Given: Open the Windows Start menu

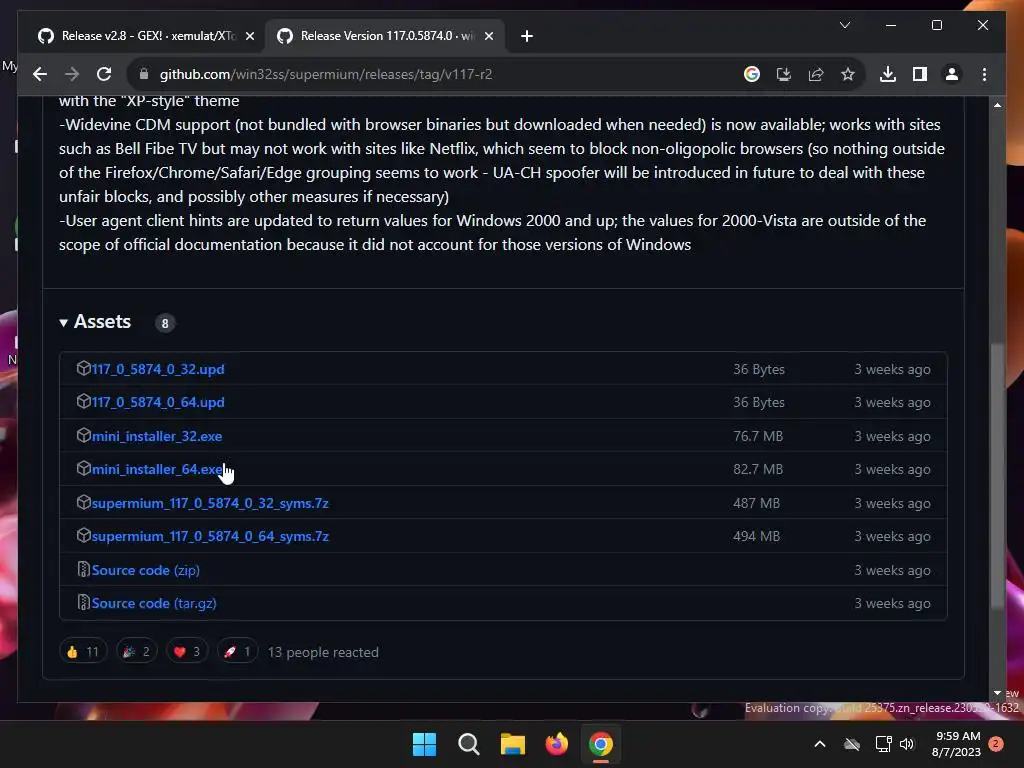Looking at the screenshot, I should coord(424,744).
